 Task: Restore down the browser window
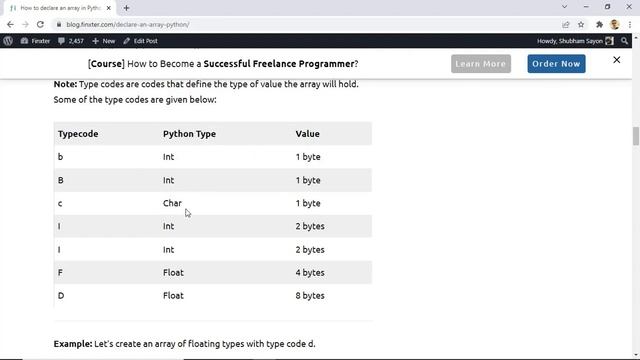click(607, 7)
